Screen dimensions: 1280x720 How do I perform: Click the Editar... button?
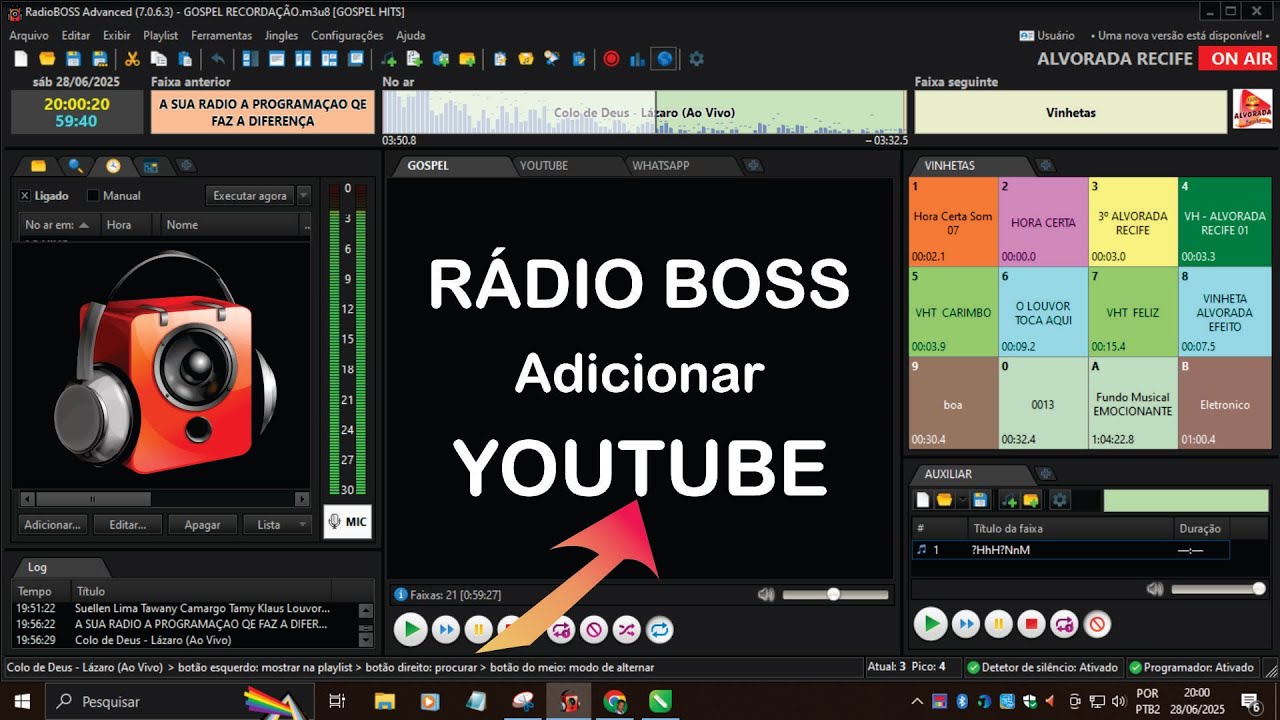[x=128, y=524]
